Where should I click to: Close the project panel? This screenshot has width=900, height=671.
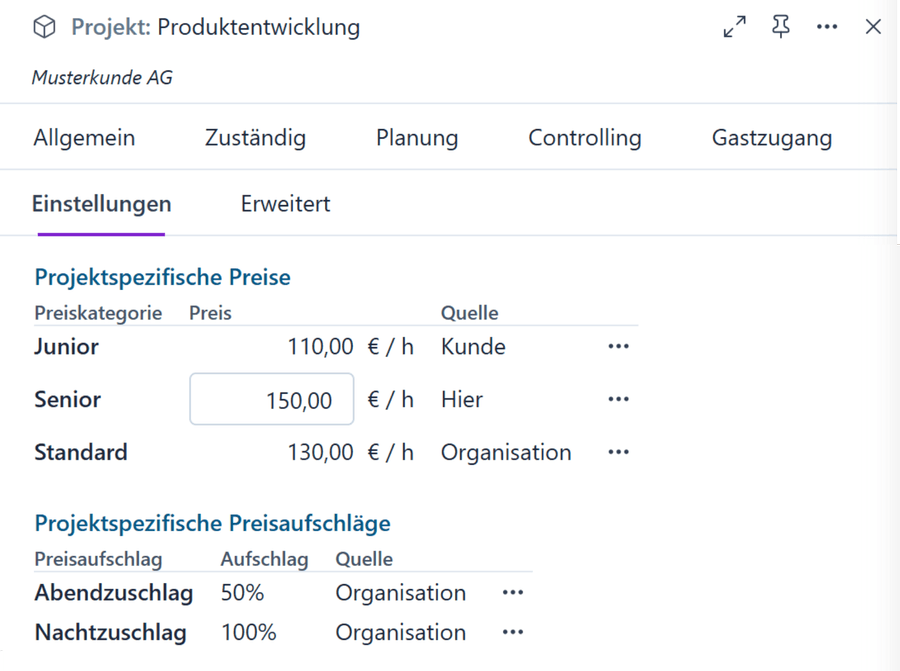(873, 26)
